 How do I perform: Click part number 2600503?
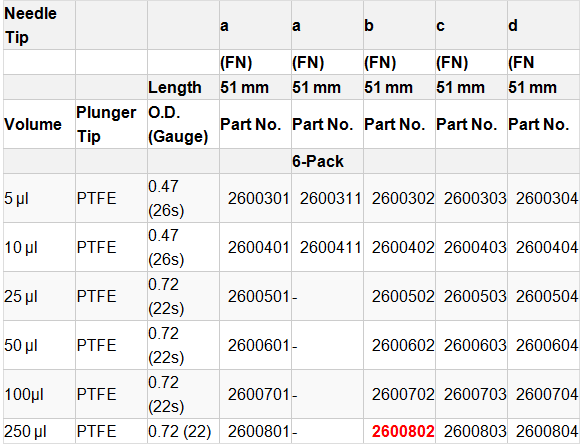(475, 296)
